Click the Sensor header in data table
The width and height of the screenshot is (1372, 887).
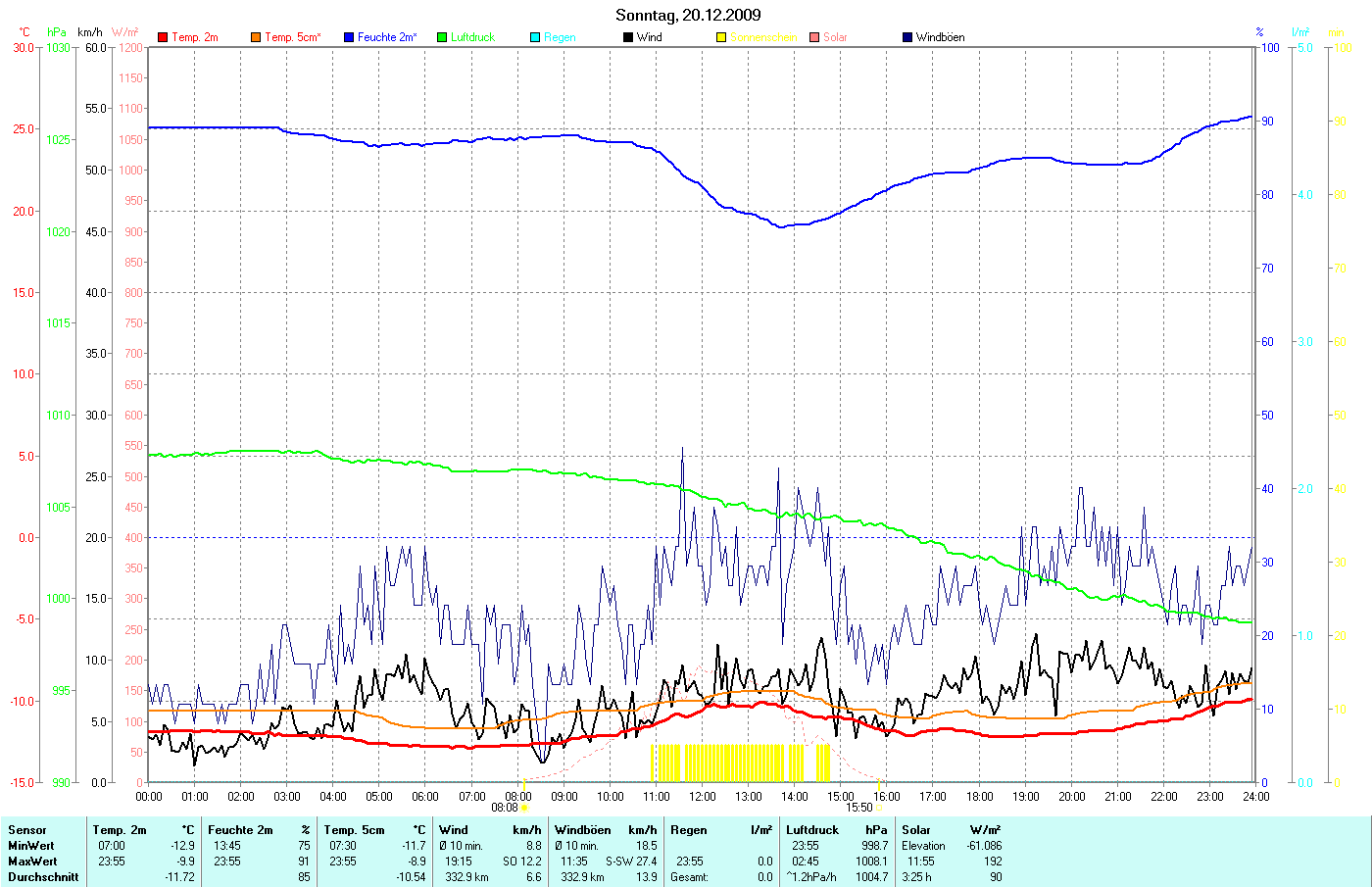pos(27,830)
